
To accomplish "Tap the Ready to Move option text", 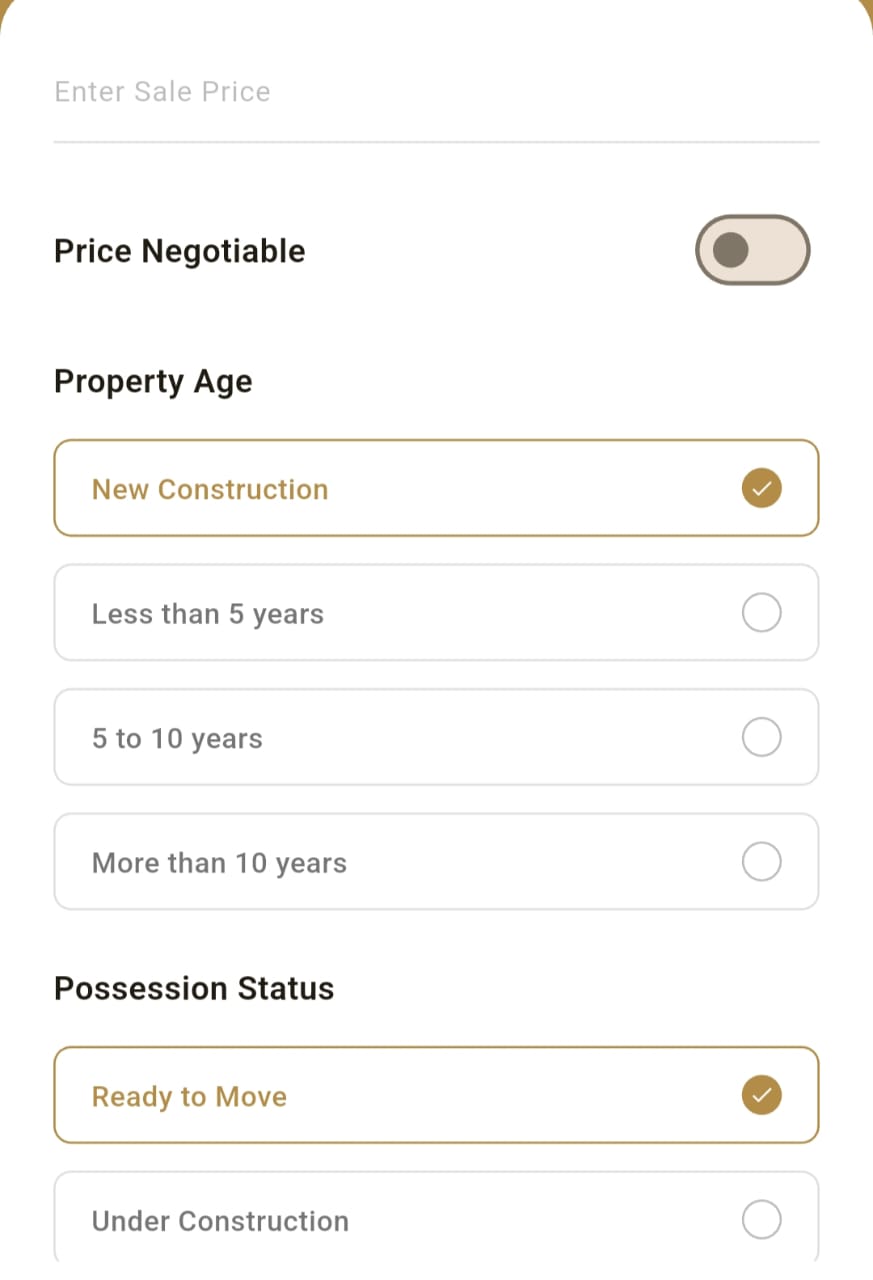I will tap(189, 1097).
